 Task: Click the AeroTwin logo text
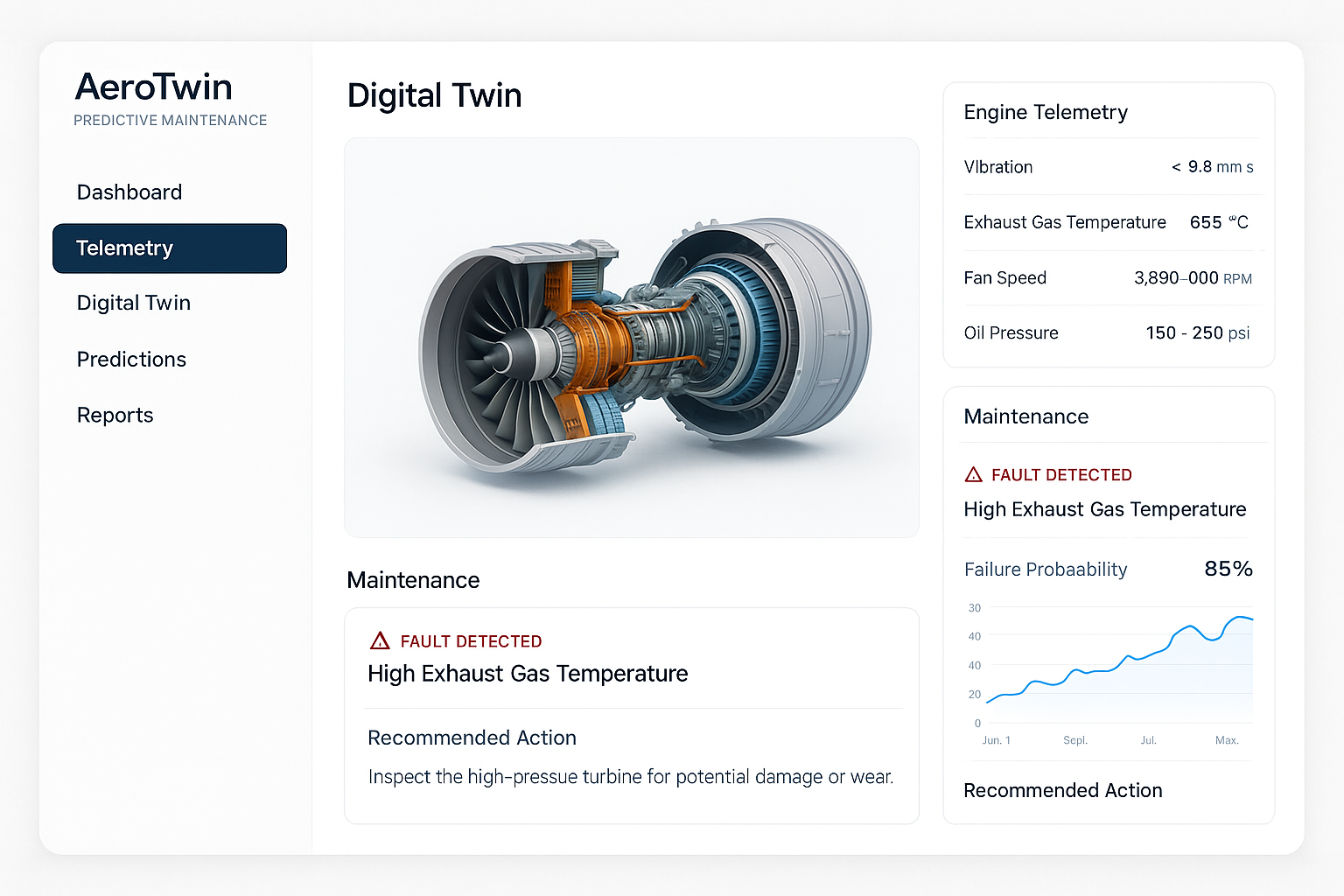click(154, 87)
